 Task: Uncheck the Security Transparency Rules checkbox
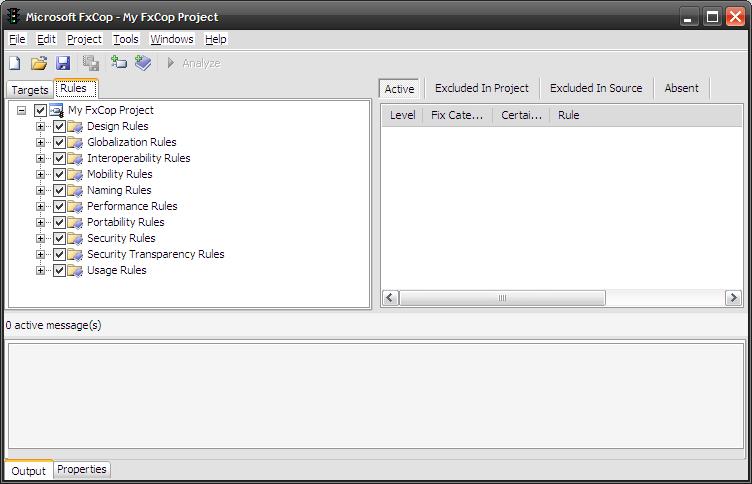click(59, 254)
